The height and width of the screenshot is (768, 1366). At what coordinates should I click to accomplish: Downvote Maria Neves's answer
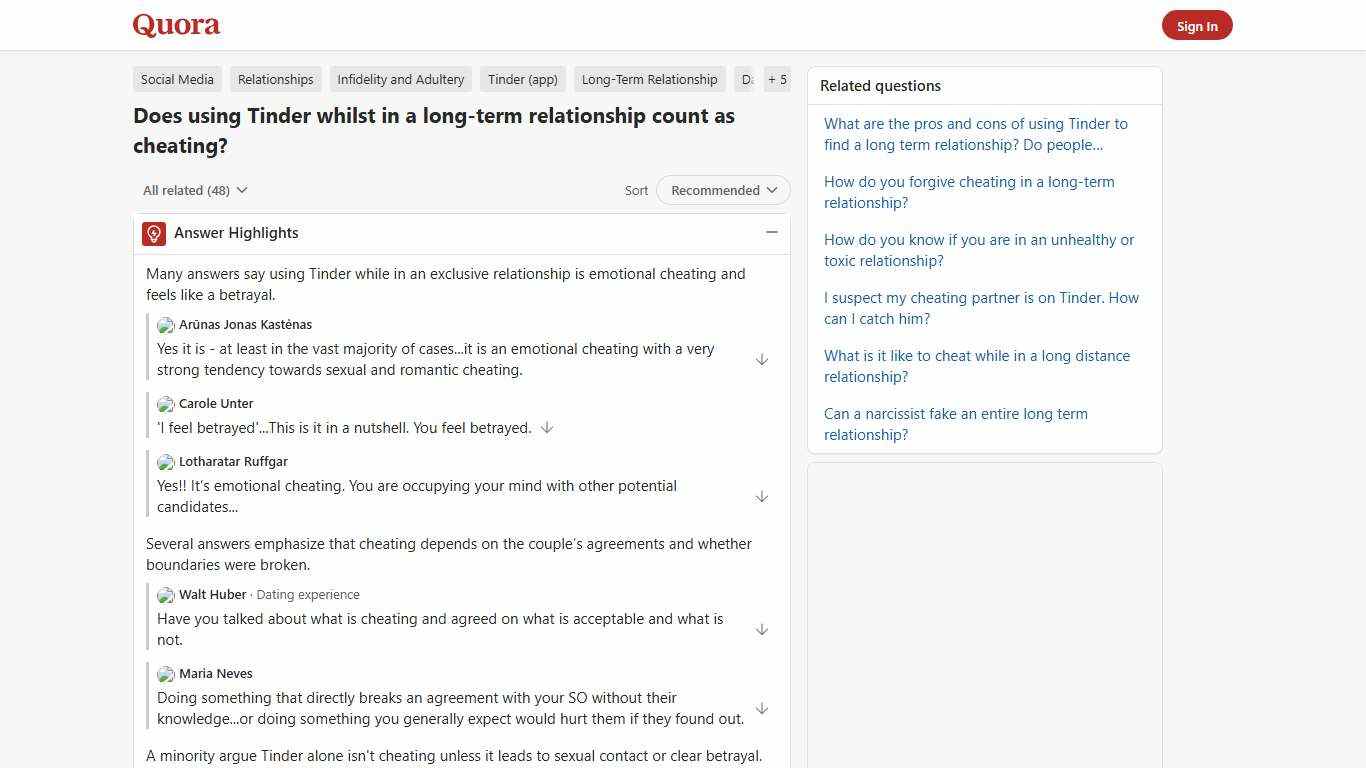tap(762, 708)
